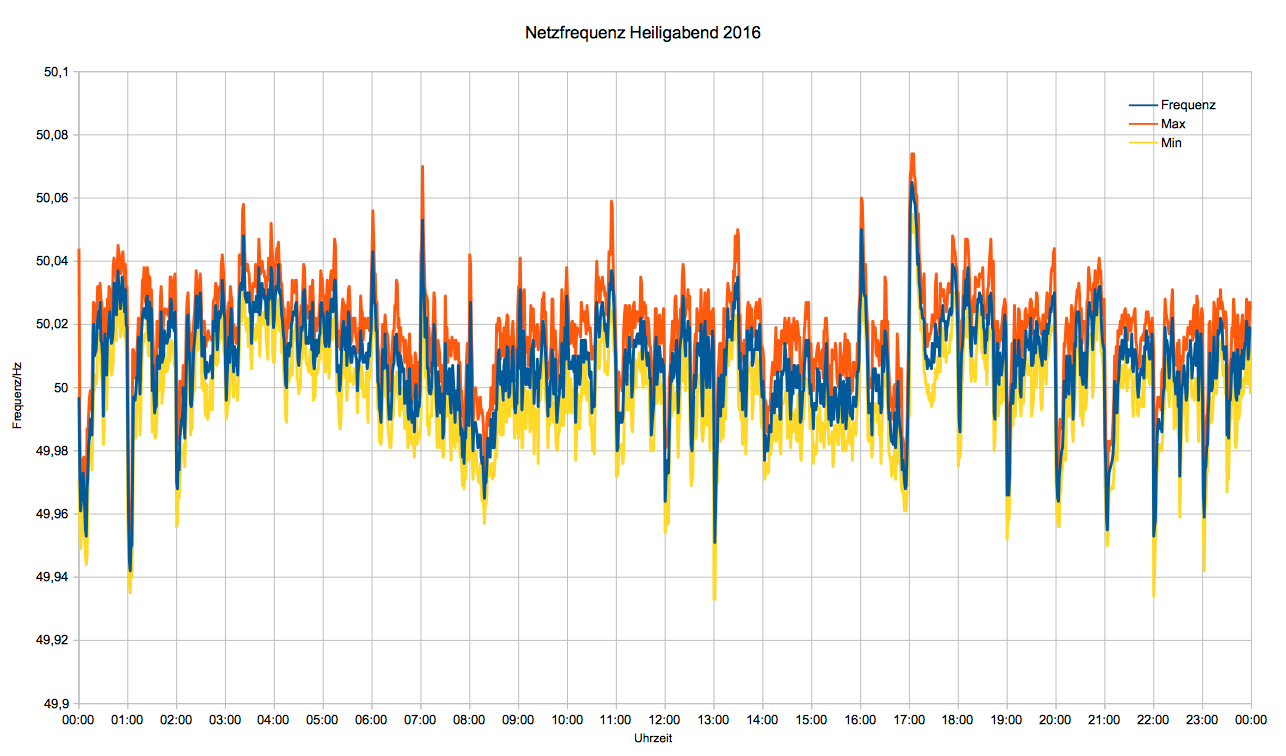The width and height of the screenshot is (1286, 756).
Task: Click the 50,06 y-axis label
Action: [54, 198]
